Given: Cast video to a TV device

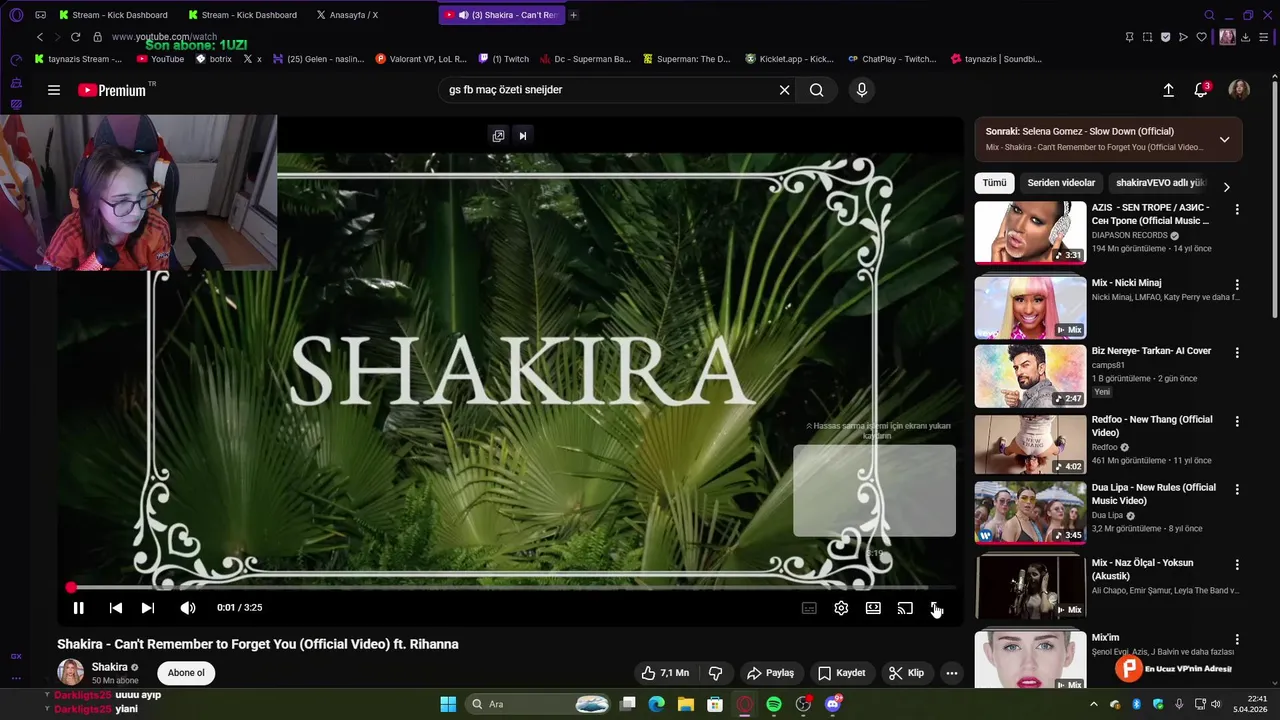Looking at the screenshot, I should [x=905, y=608].
